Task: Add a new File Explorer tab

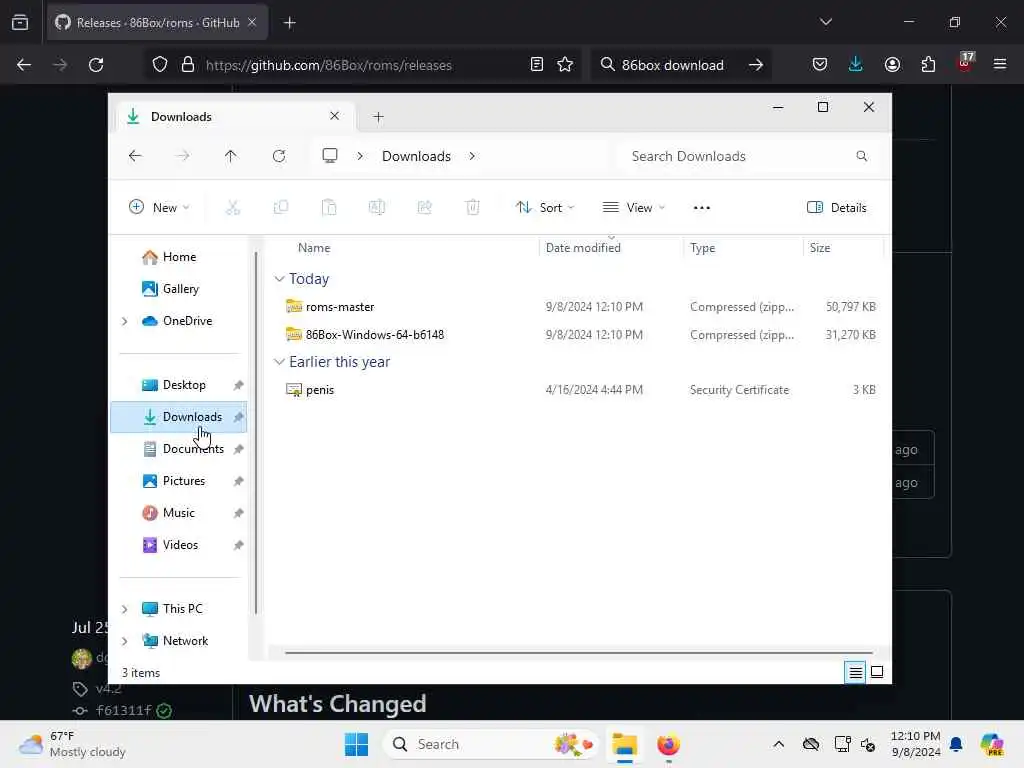Action: click(378, 117)
